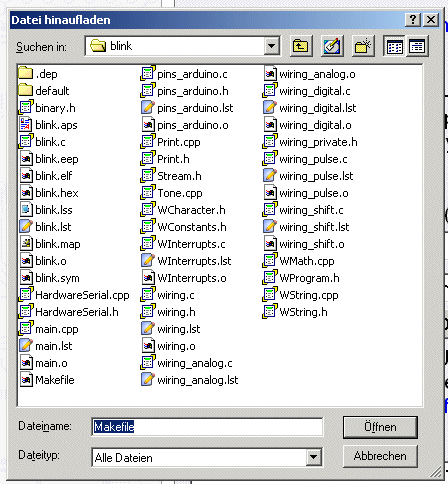Click the desktop shortcut toolbar icon
448x484 pixels.
point(332,46)
